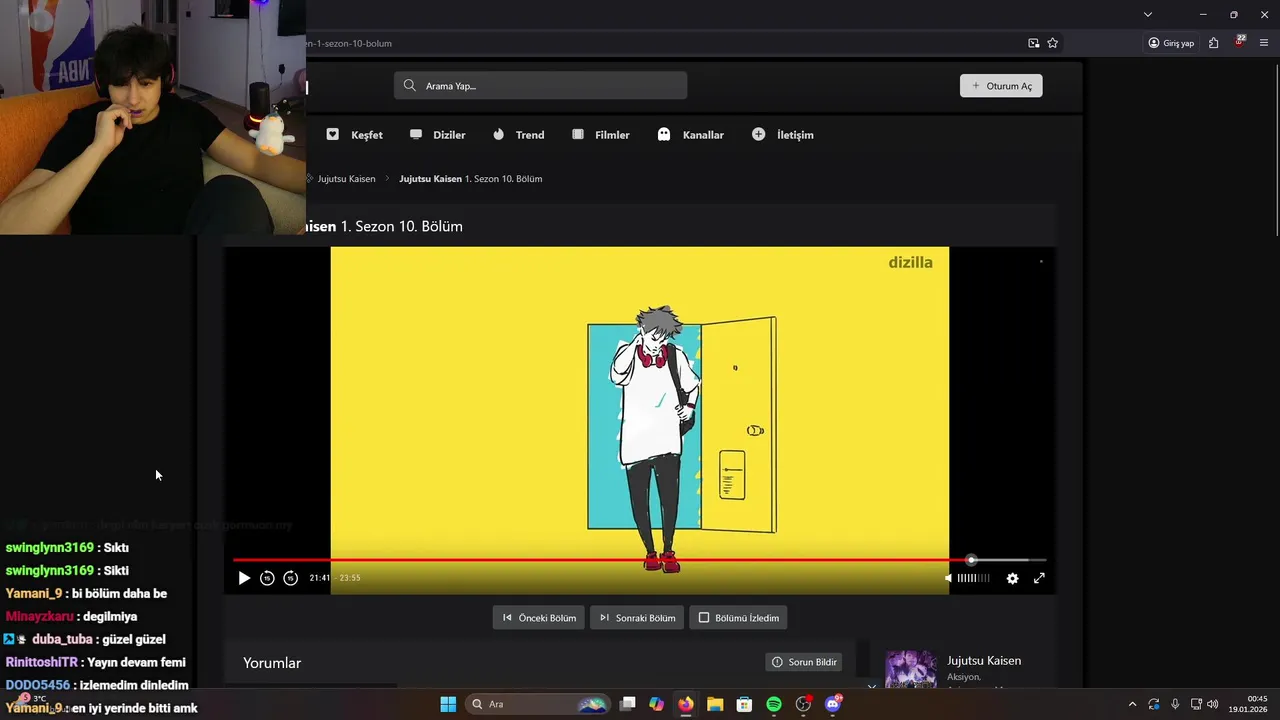Viewport: 1280px width, 720px height.
Task: Open the Firefox hamburger menu
Action: tap(1264, 43)
